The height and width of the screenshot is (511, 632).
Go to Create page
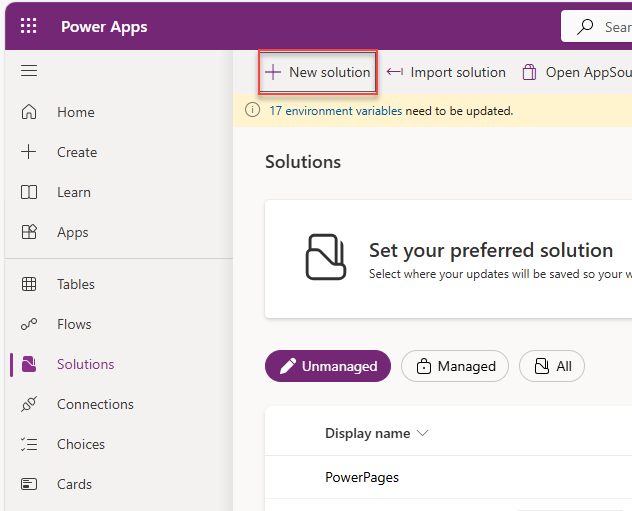(77, 152)
